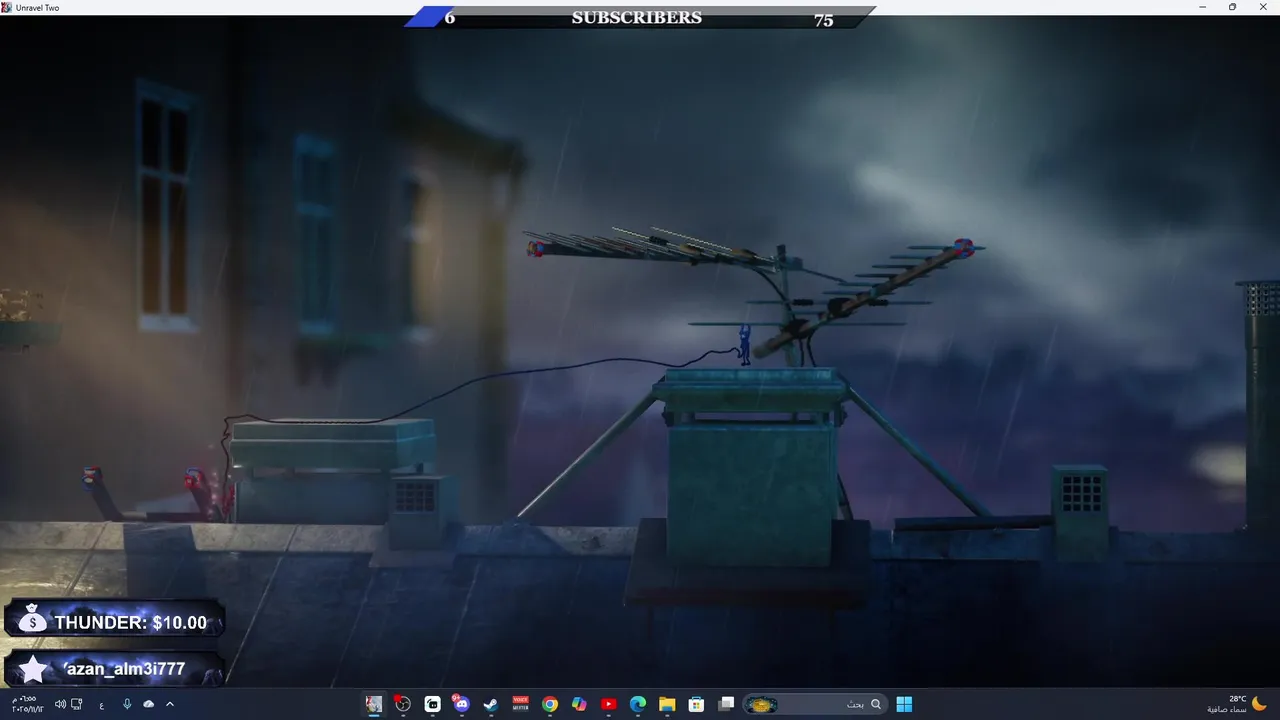Click the star icon beside azan_alm3i777
This screenshot has height=720, width=1280.
(x=33, y=669)
